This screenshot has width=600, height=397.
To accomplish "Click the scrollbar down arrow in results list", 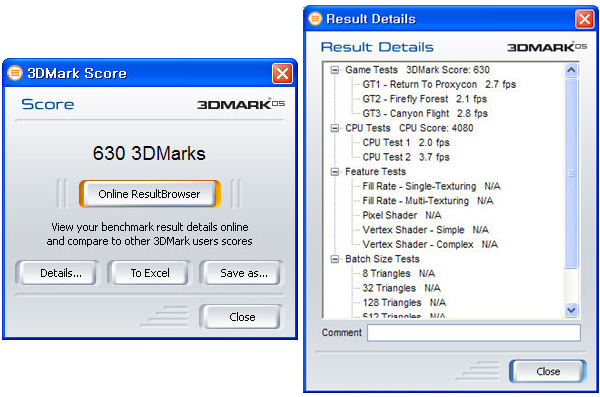I will click(571, 310).
